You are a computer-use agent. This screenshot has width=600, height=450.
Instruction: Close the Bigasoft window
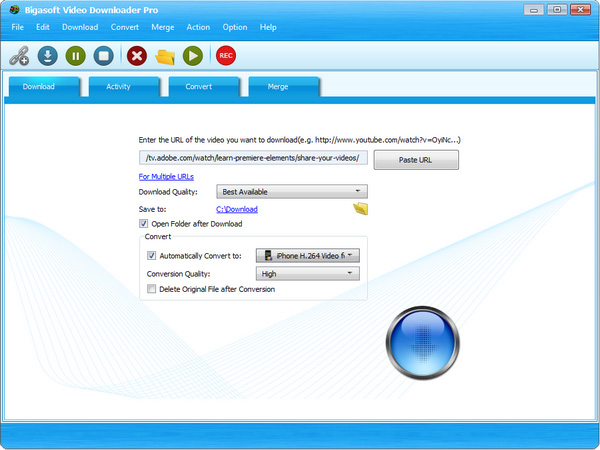pos(580,10)
